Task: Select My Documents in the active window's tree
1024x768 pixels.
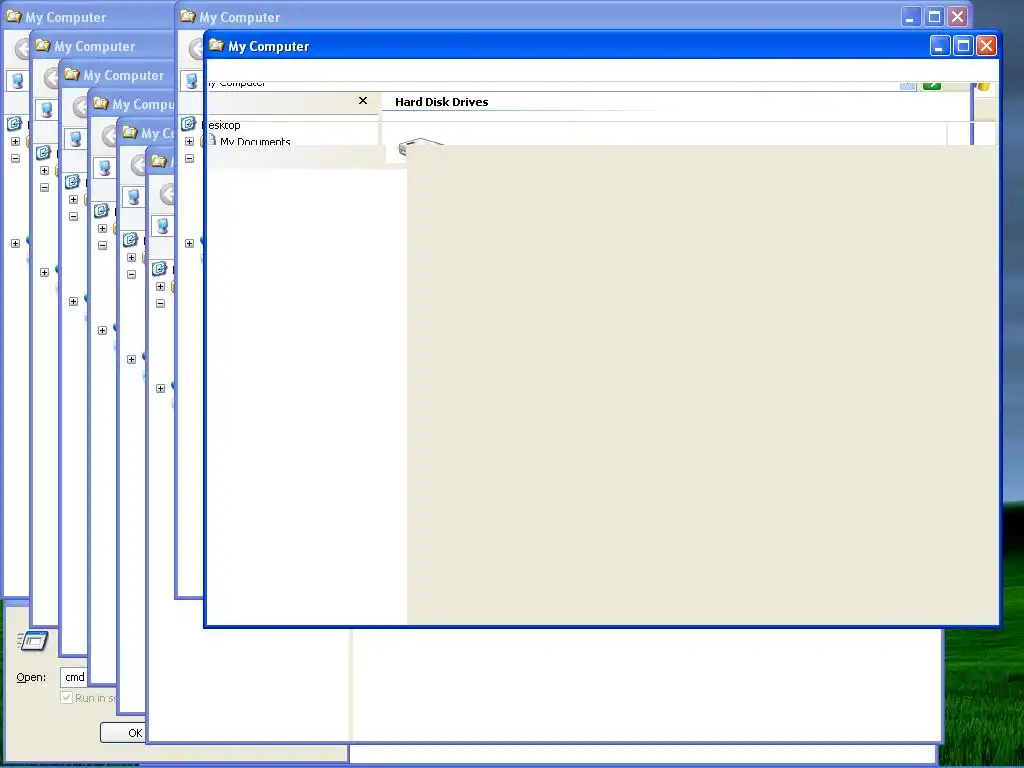Action: tap(255, 141)
